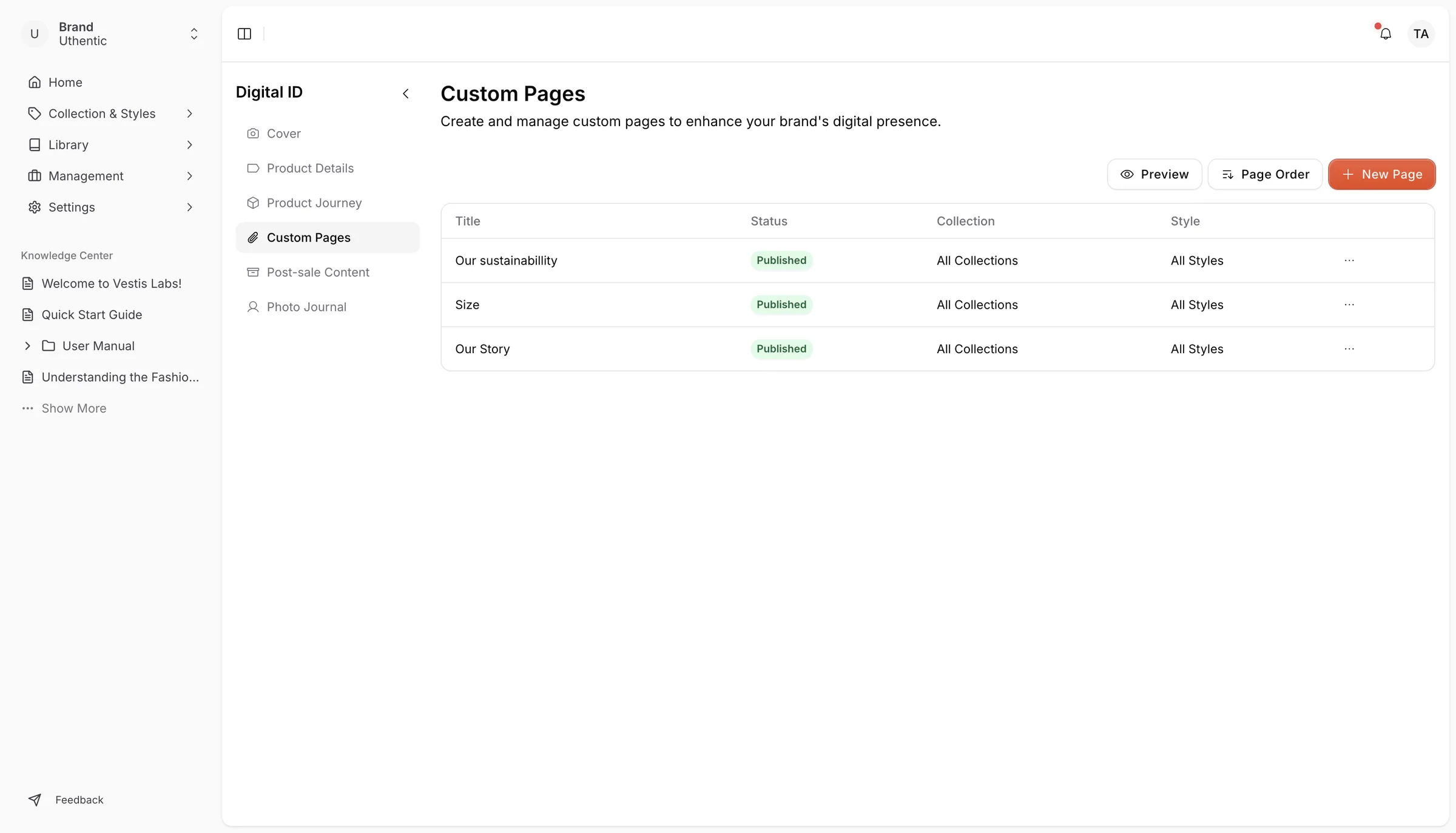This screenshot has width=1456, height=833.
Task: Open Cover in Digital ID menu
Action: [x=328, y=133]
